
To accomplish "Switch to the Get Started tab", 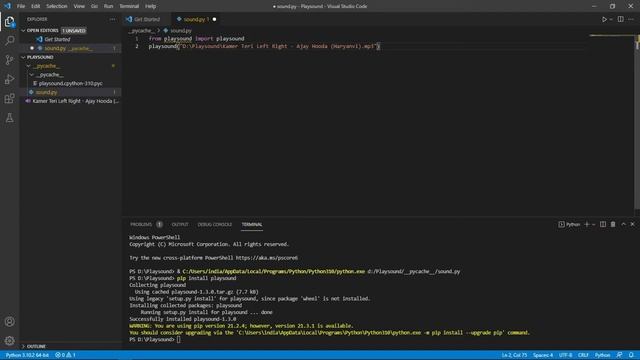I will [x=146, y=19].
